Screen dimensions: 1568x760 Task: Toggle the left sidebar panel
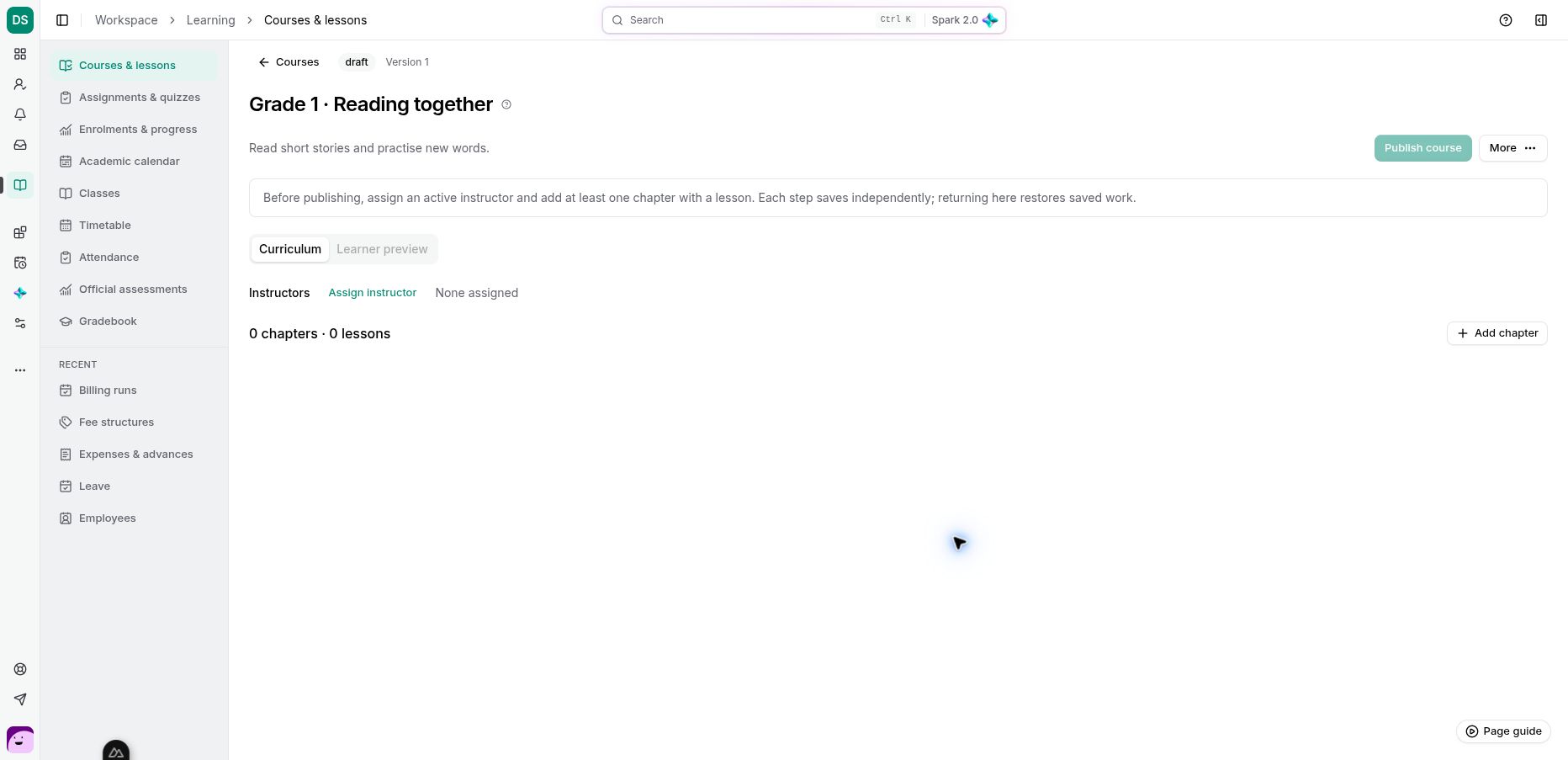(62, 20)
